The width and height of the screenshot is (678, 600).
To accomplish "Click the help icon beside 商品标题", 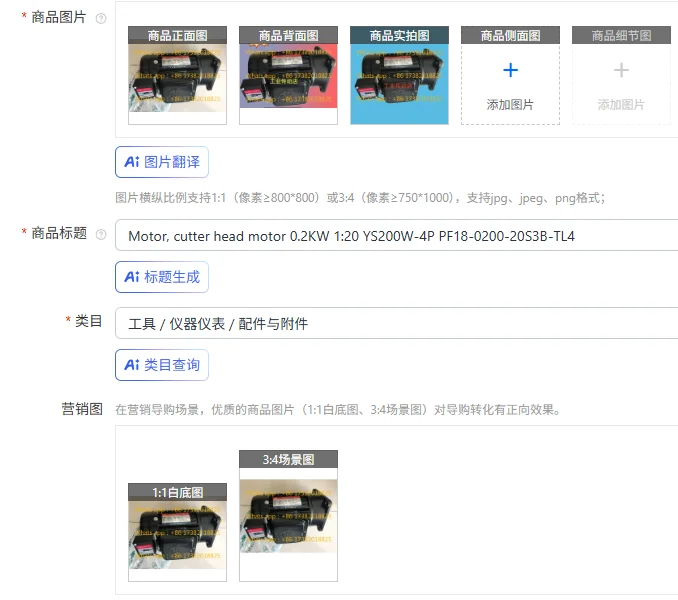I will pos(101,234).
